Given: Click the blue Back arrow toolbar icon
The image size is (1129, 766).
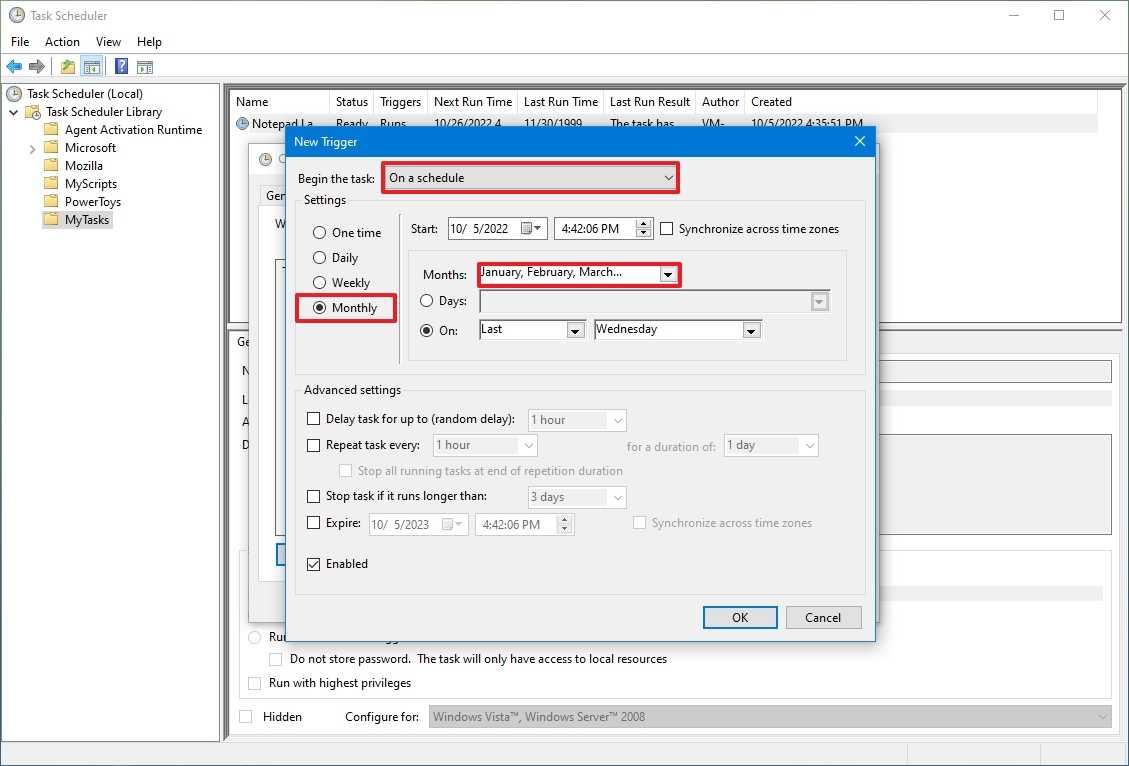Looking at the screenshot, I should (14, 67).
